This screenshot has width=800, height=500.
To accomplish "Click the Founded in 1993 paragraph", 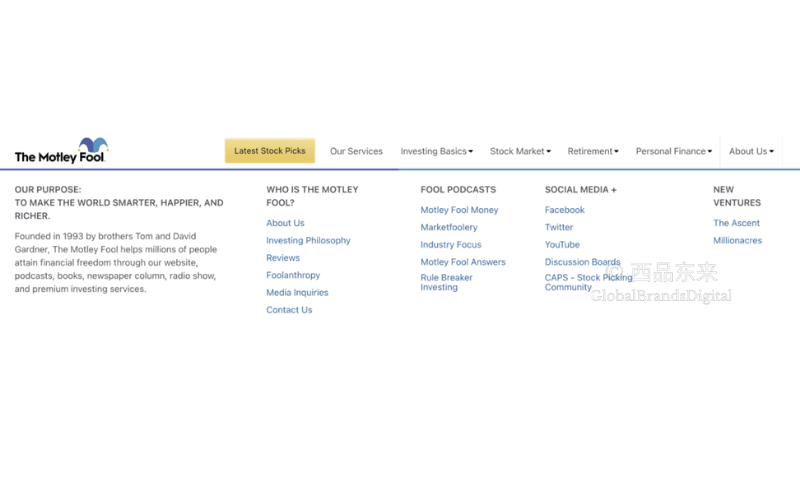I will click(116, 262).
